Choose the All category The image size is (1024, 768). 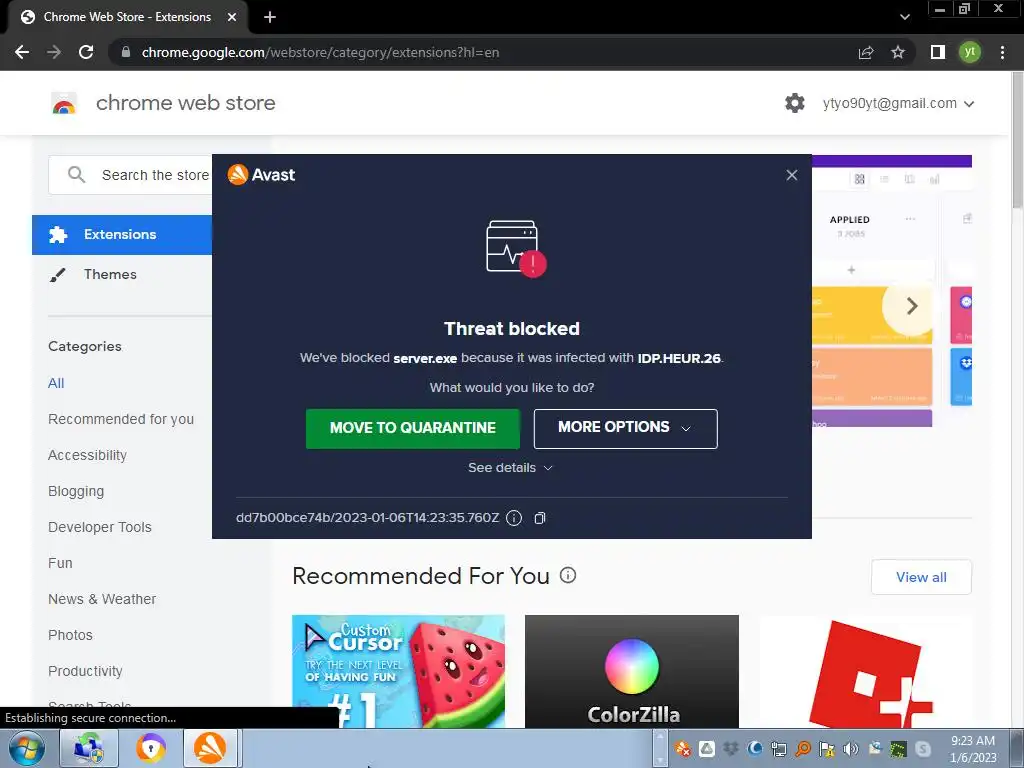56,383
